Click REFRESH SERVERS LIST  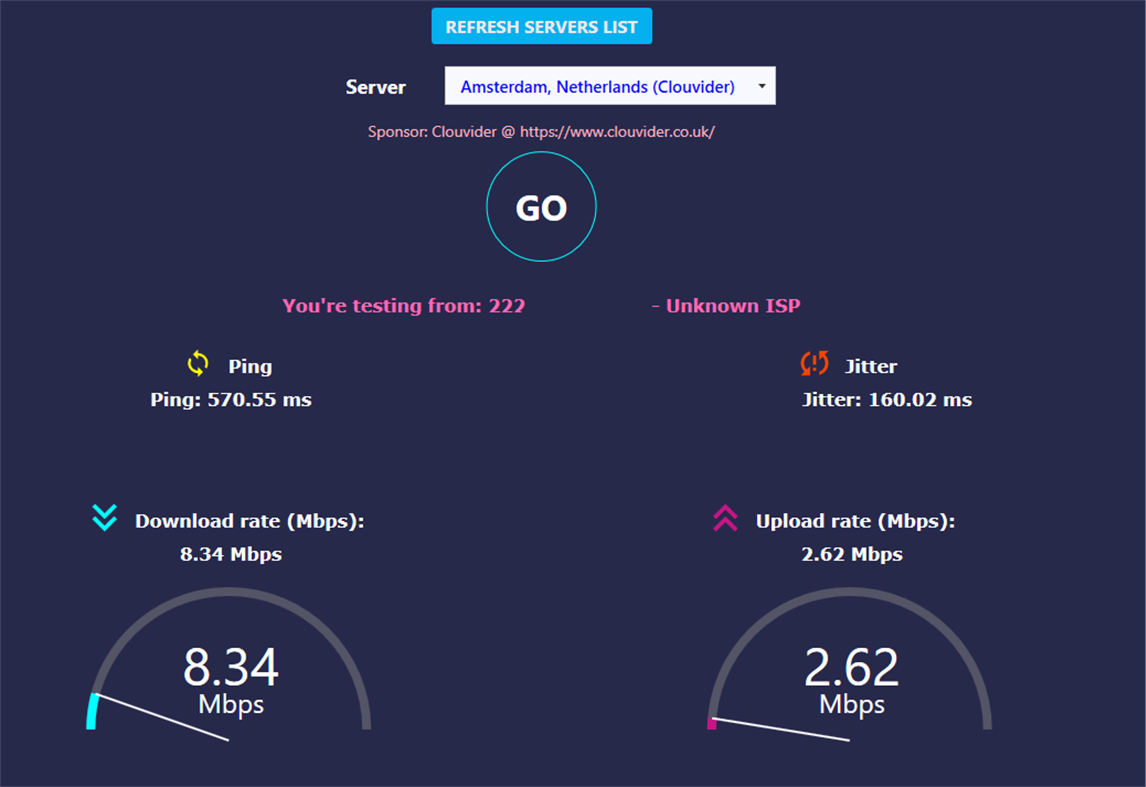(x=541, y=25)
